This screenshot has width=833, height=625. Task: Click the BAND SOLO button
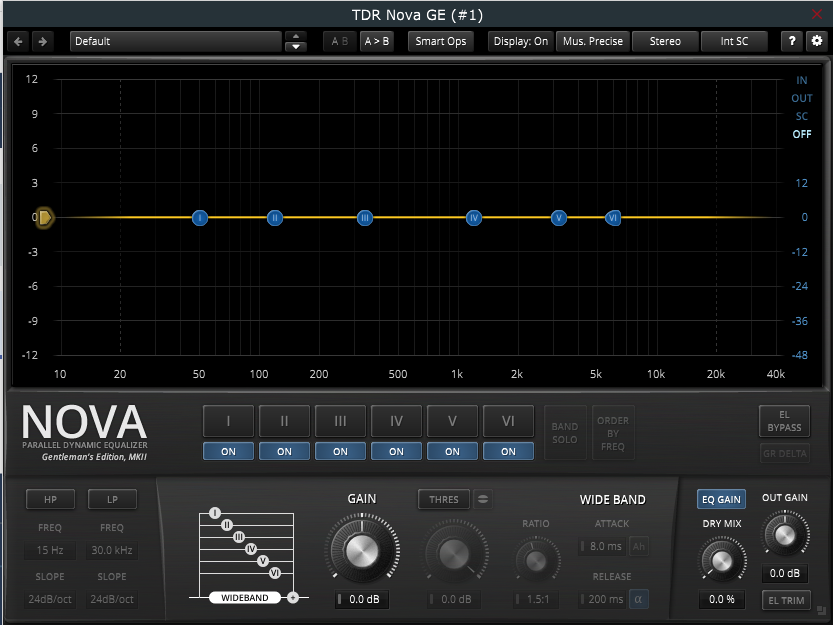tap(565, 433)
